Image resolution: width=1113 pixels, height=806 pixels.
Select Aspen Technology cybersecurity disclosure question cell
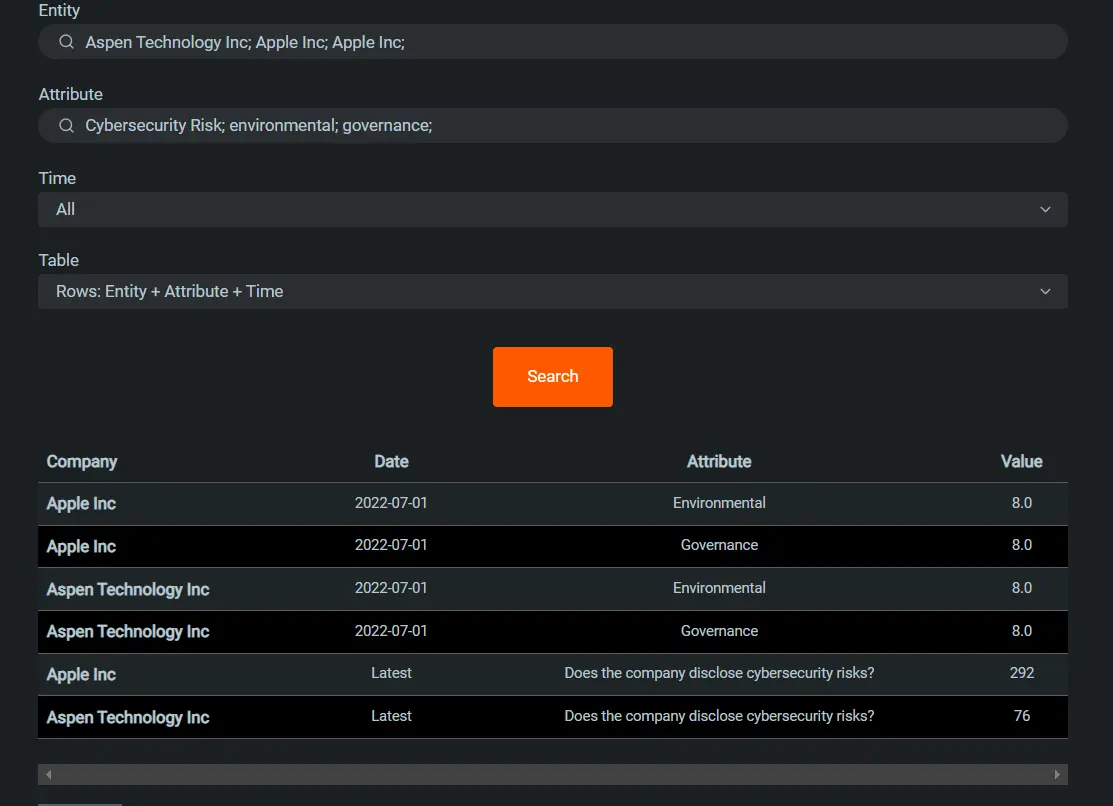718,716
